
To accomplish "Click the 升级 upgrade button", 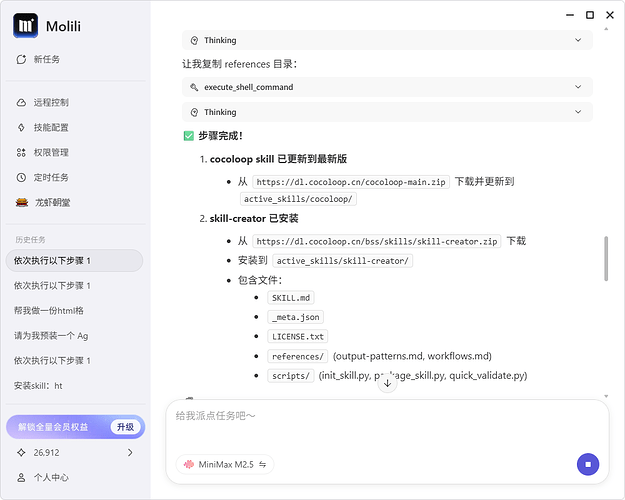I will tap(125, 427).
